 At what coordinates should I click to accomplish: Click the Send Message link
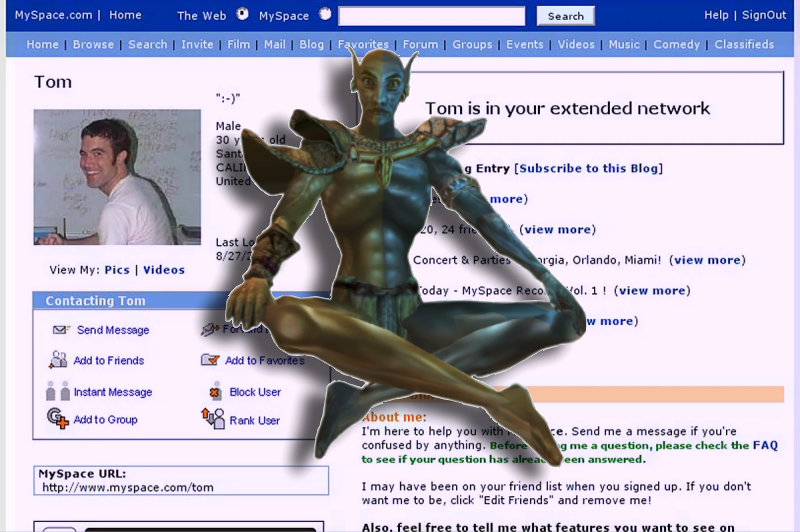click(113, 330)
